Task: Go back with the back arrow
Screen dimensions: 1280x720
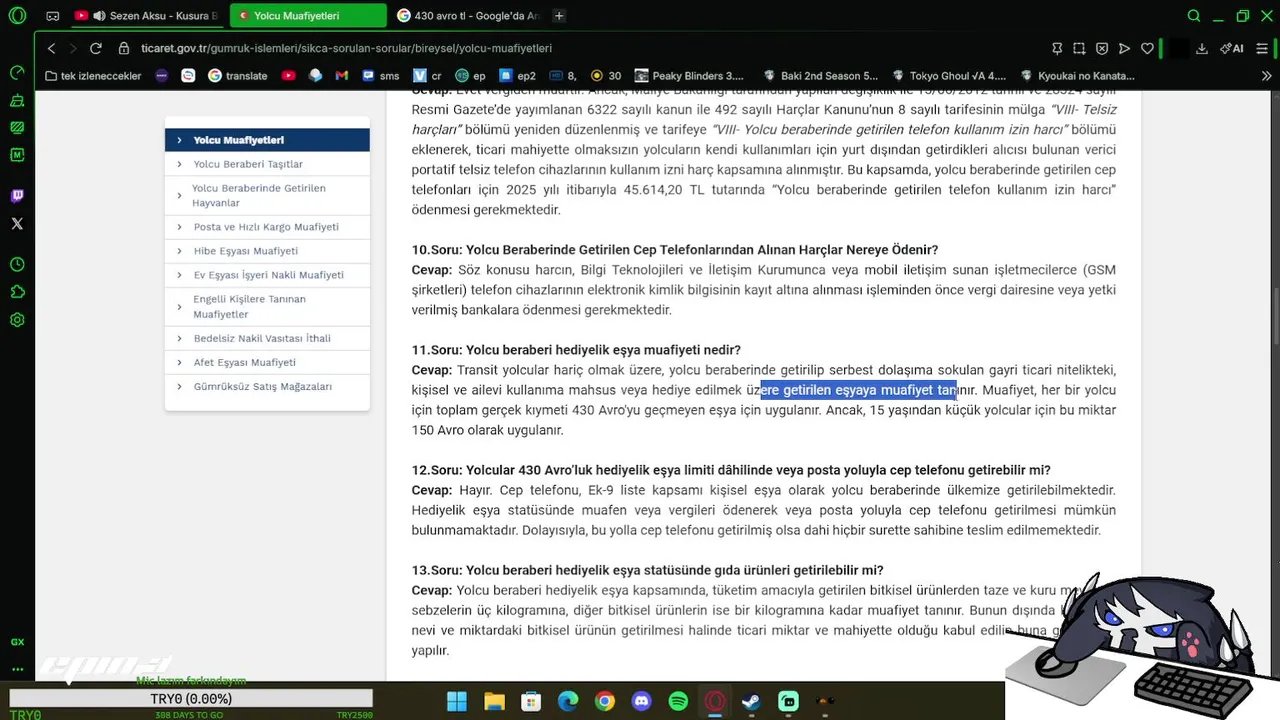Action: (51, 48)
